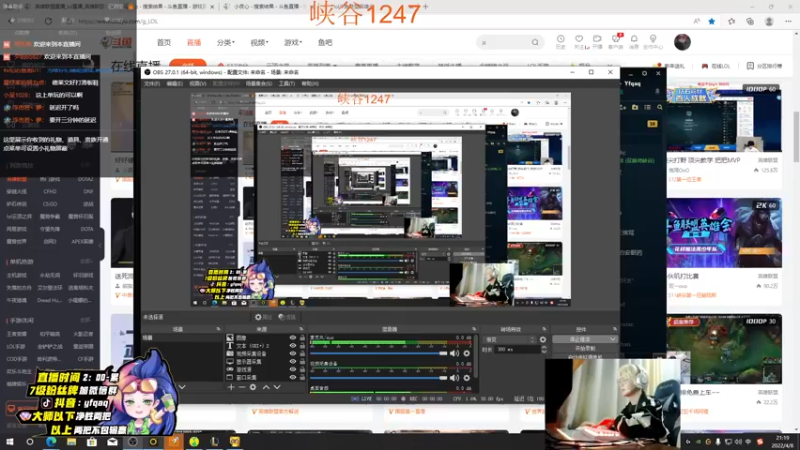Open OBS Studio from the taskbar

coord(133,442)
